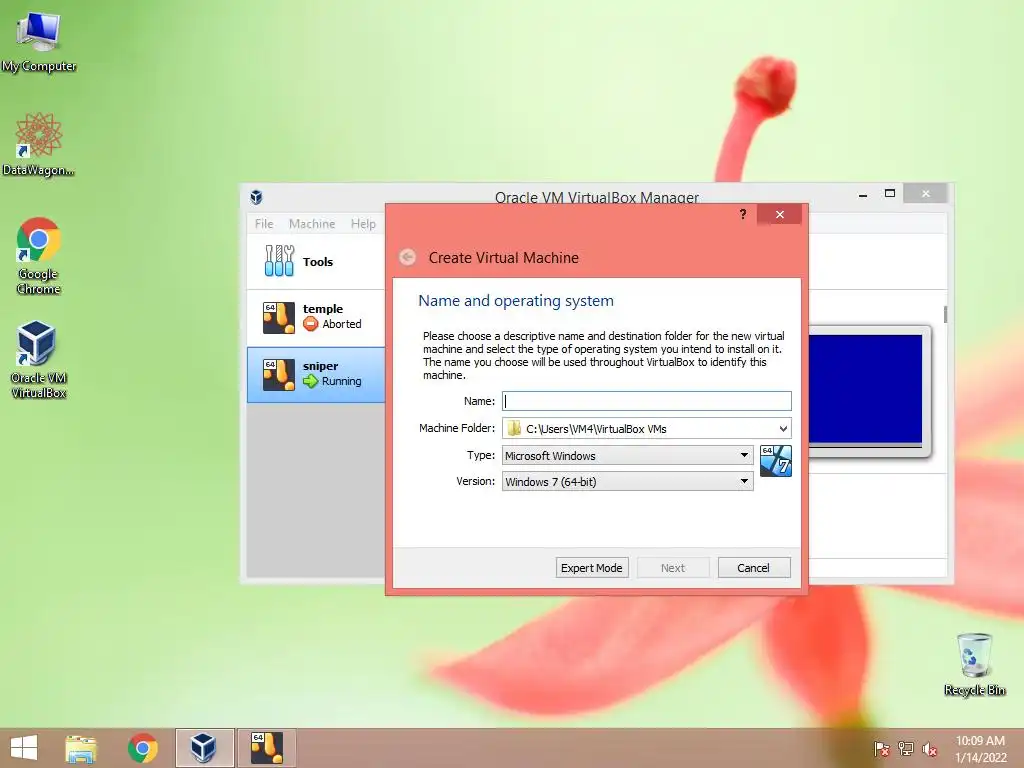This screenshot has width=1024, height=768.
Task: Switch to the running VM taskbar button
Action: (266, 748)
